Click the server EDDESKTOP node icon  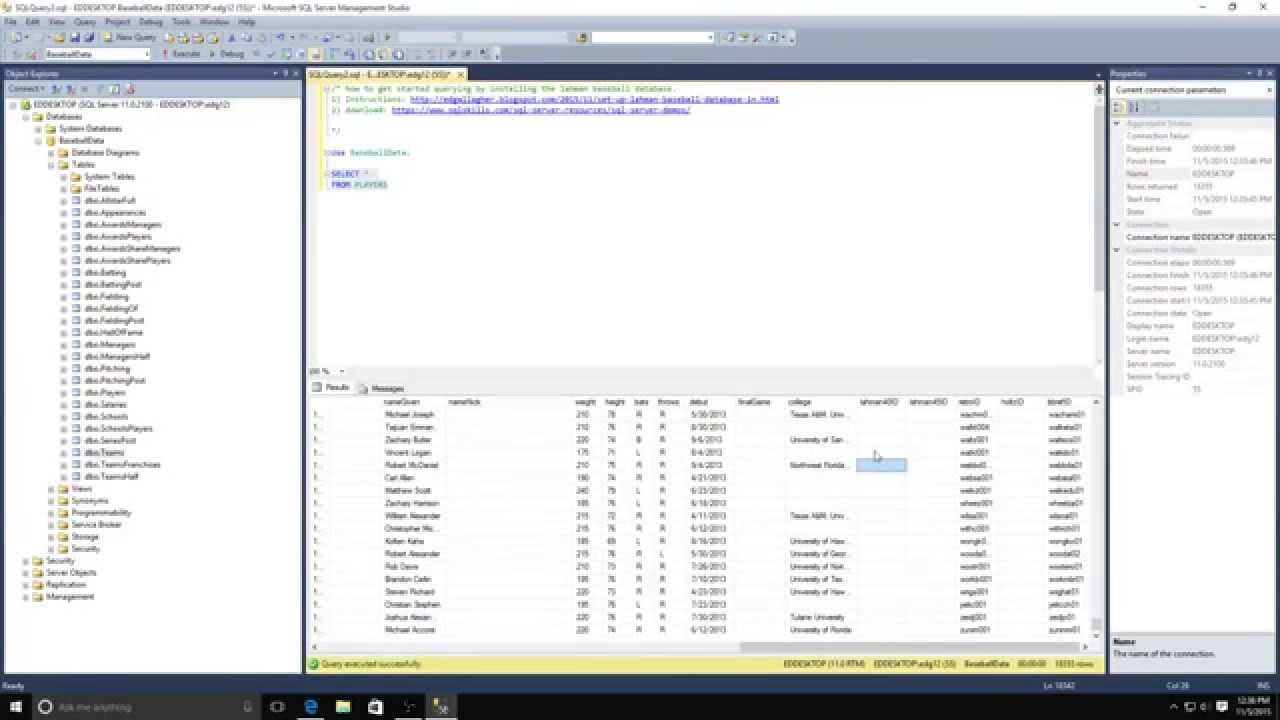click(25, 105)
